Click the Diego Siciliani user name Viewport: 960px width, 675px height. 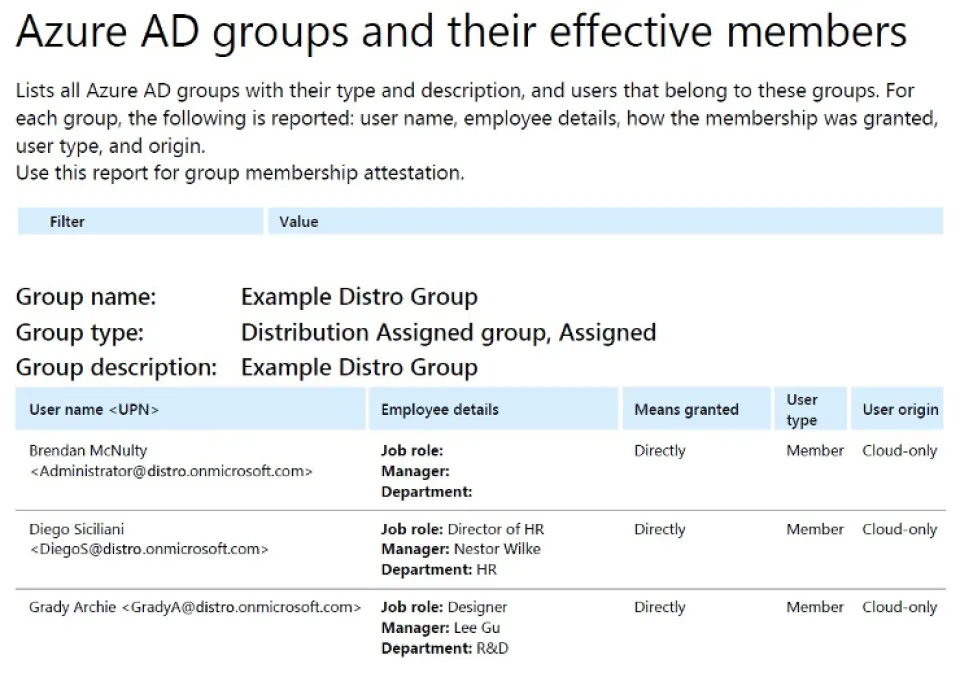pyautogui.click(x=77, y=529)
